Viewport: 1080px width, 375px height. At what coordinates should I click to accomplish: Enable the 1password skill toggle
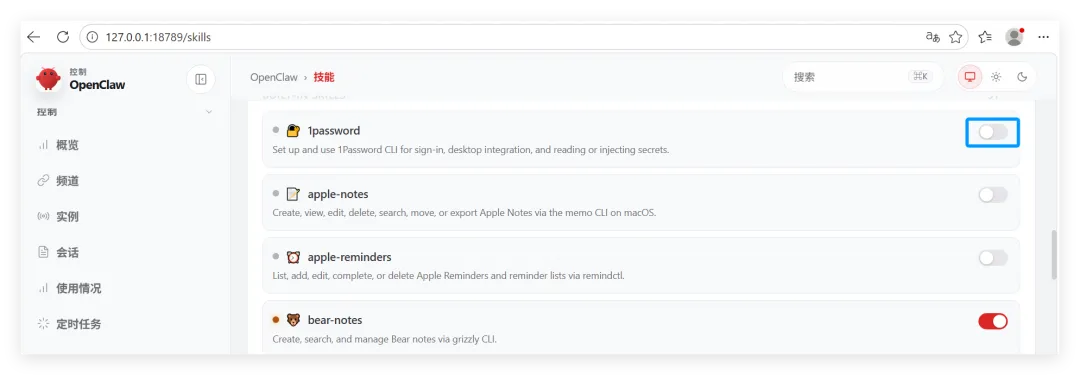point(993,132)
